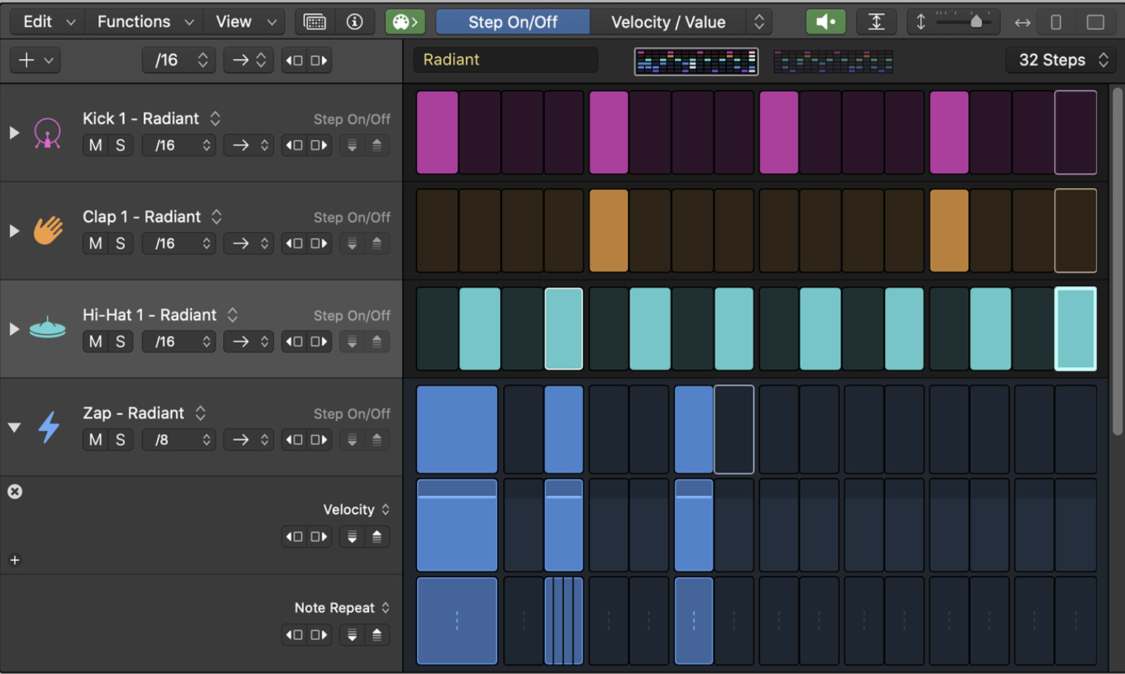This screenshot has width=1125, height=674.
Task: Click the green pattern loop icon in toolbar
Action: pos(403,21)
